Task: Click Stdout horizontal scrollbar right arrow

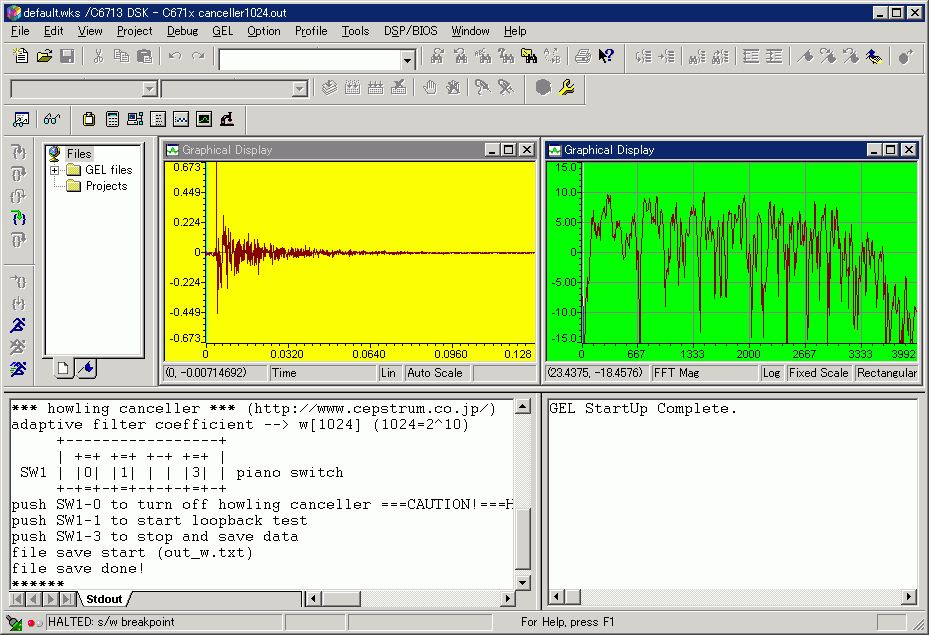Action: 507,599
